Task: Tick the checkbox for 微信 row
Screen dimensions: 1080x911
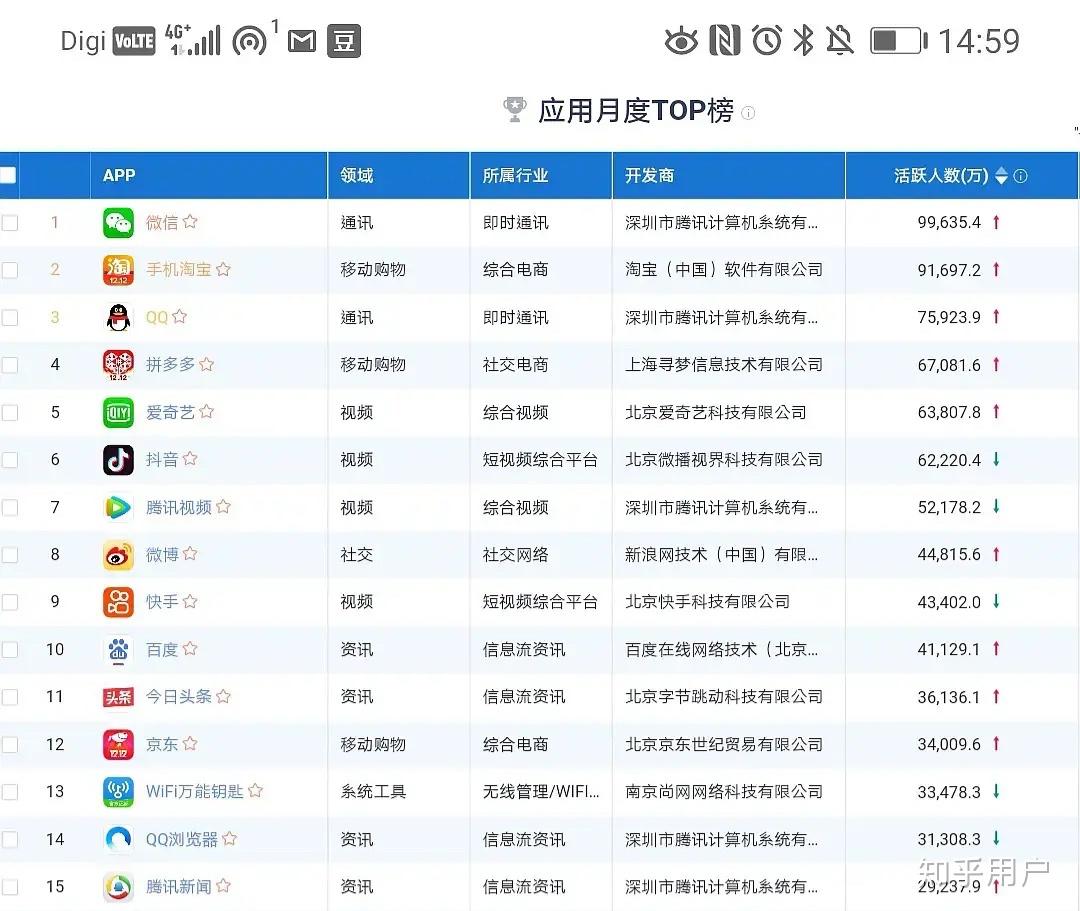Action: click(x=10, y=223)
